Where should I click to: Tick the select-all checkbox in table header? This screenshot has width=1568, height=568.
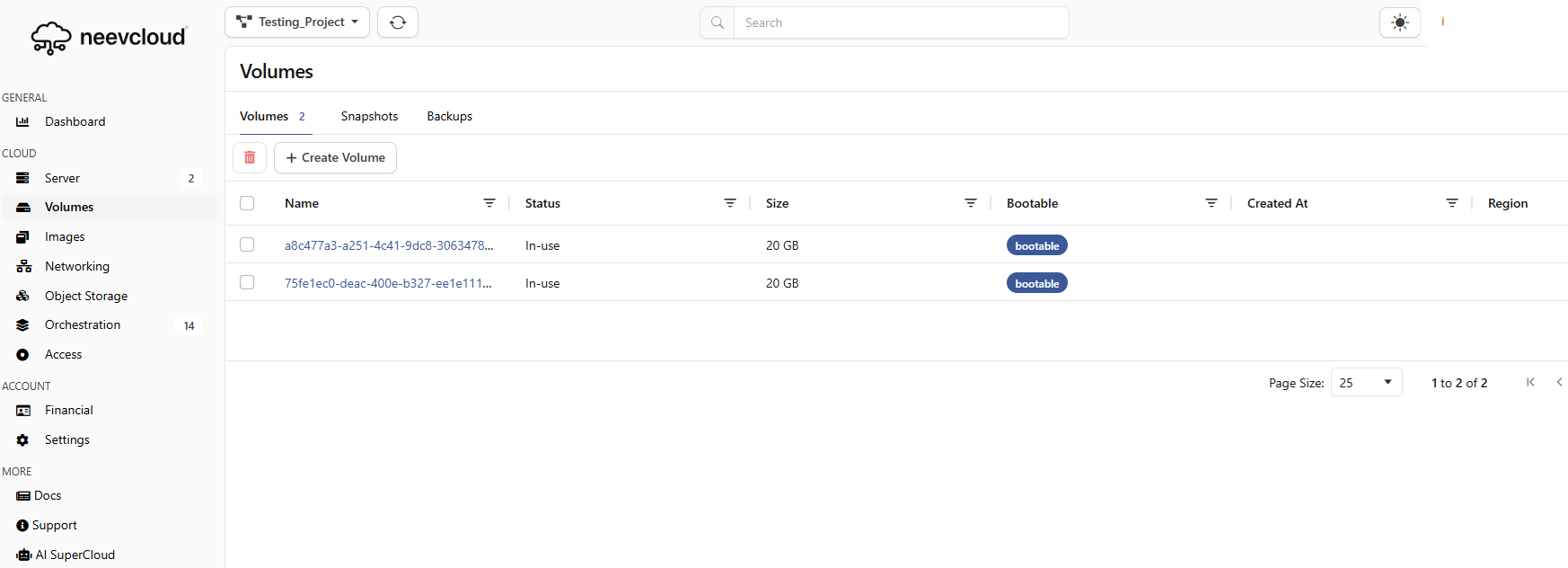247,203
